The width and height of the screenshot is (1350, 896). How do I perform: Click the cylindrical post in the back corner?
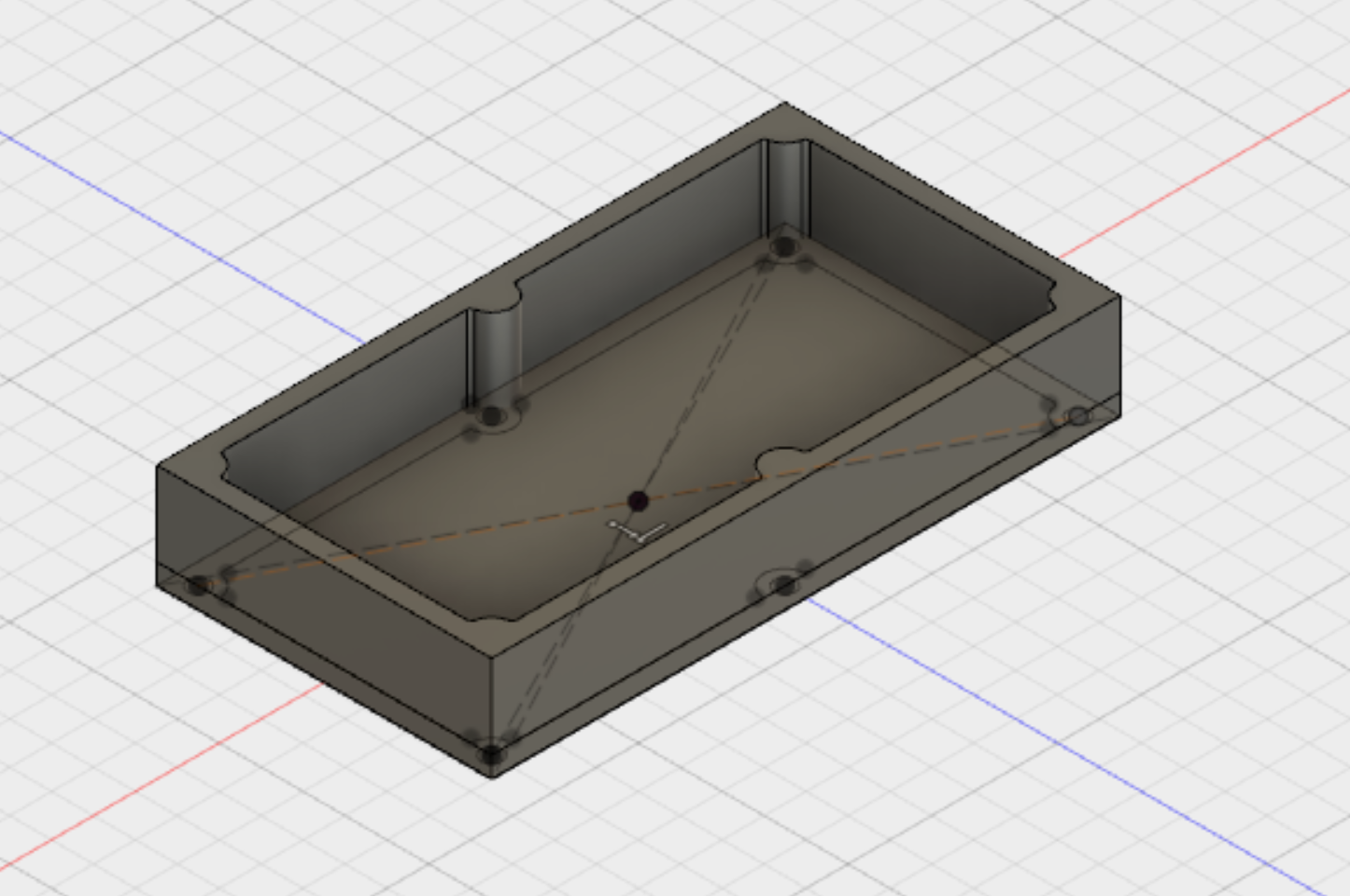tap(786, 187)
